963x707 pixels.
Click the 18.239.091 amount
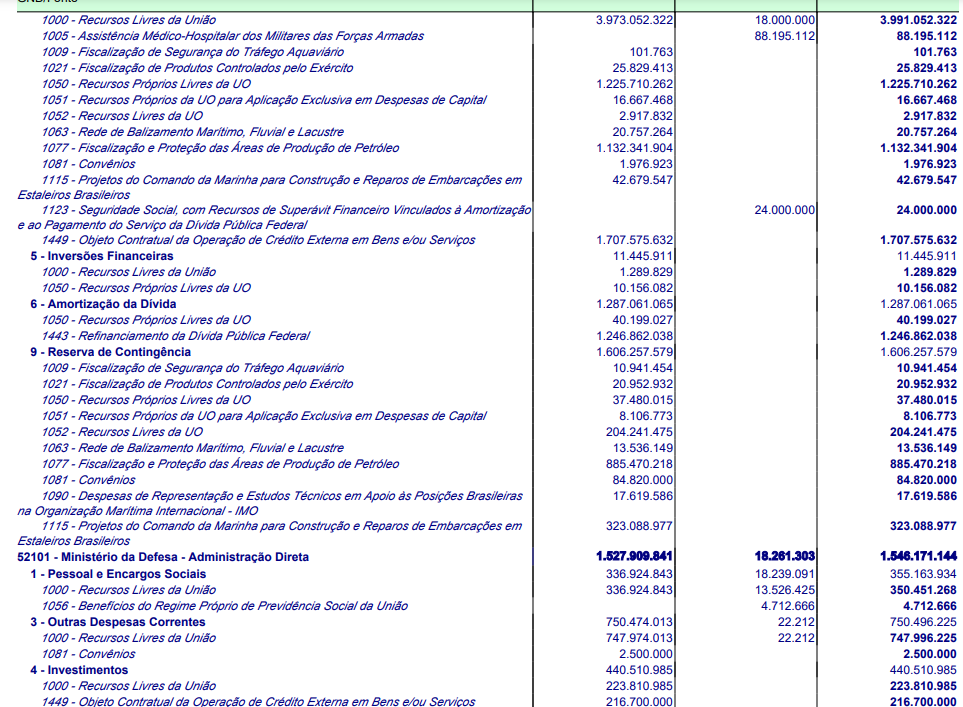[785, 574]
